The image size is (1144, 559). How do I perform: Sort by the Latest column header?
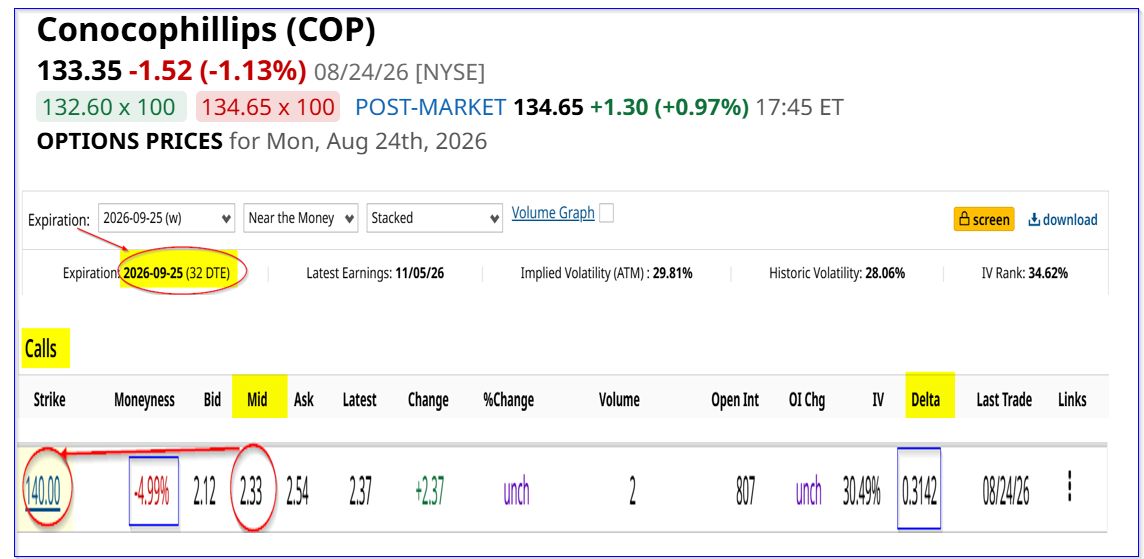click(360, 399)
